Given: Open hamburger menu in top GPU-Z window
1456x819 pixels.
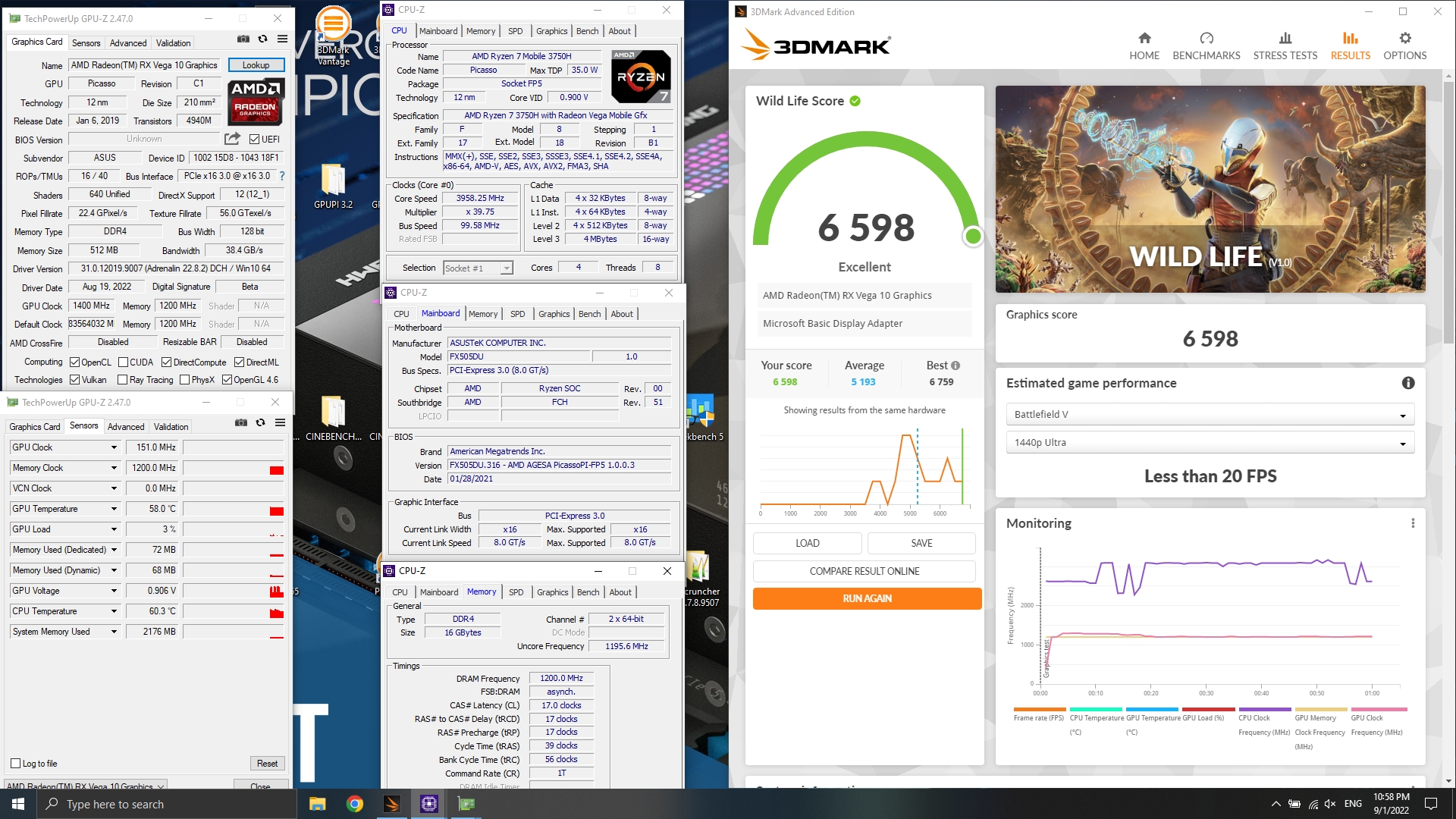Looking at the screenshot, I should (282, 39).
